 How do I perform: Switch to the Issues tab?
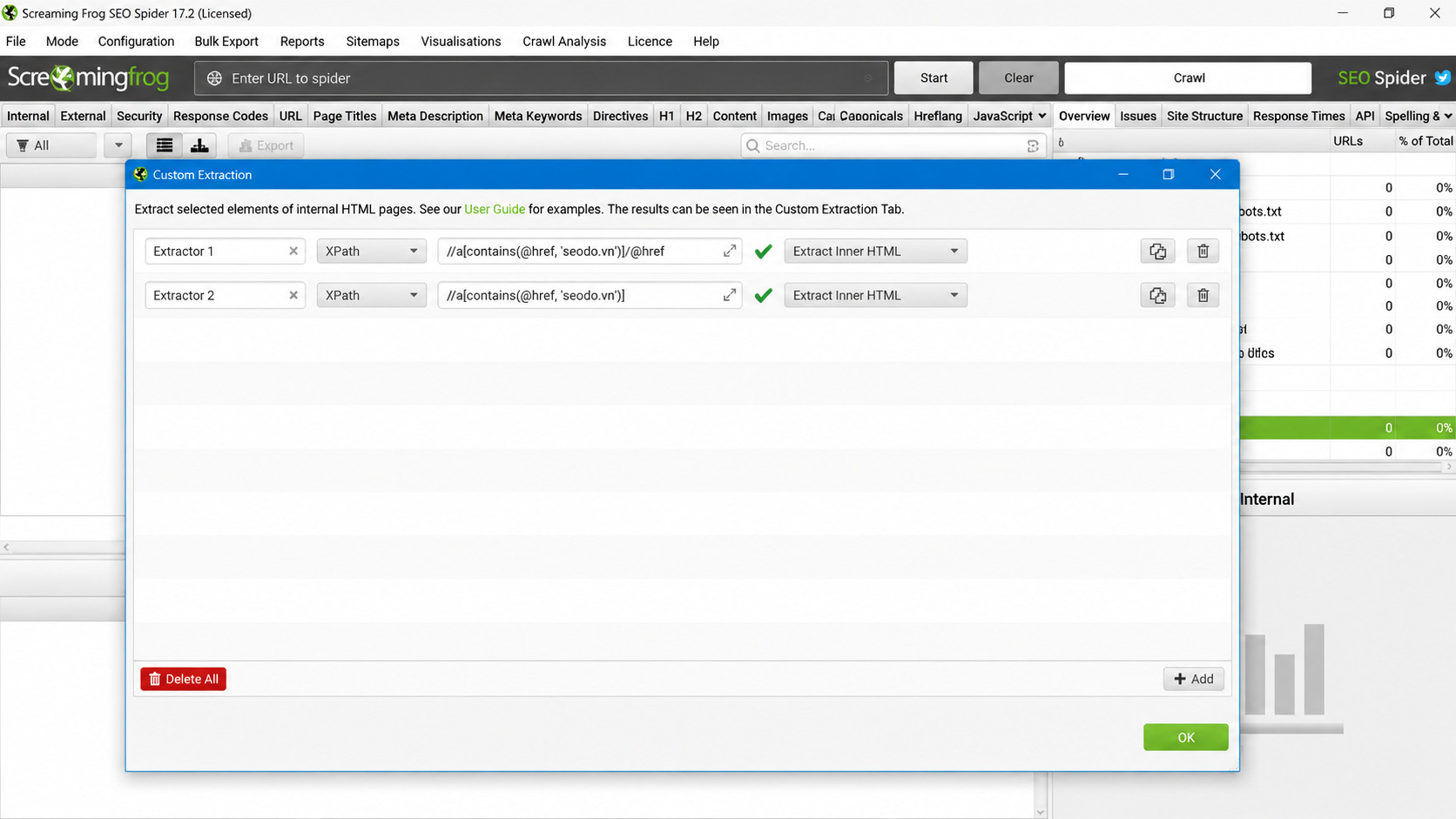point(1138,116)
